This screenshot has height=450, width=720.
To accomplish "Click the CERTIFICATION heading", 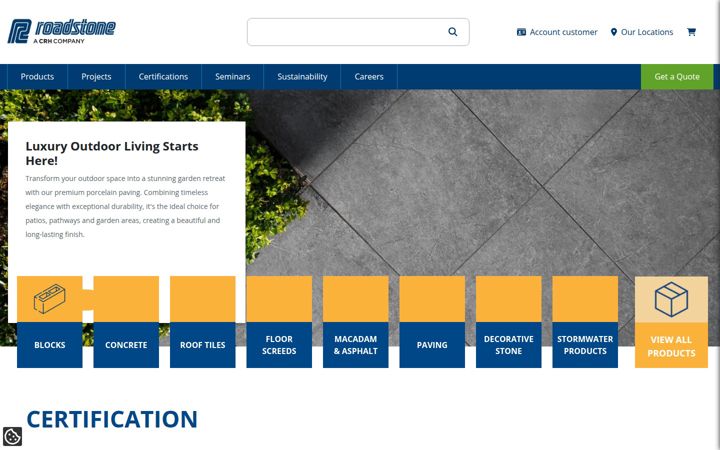I will pos(112,419).
